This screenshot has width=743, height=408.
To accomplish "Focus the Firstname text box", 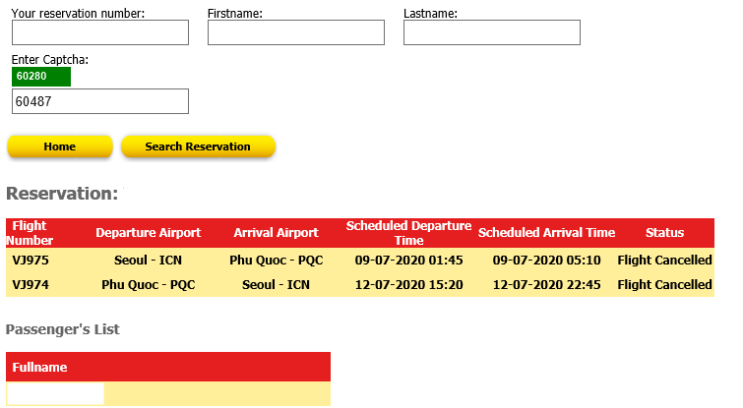I will (296, 33).
